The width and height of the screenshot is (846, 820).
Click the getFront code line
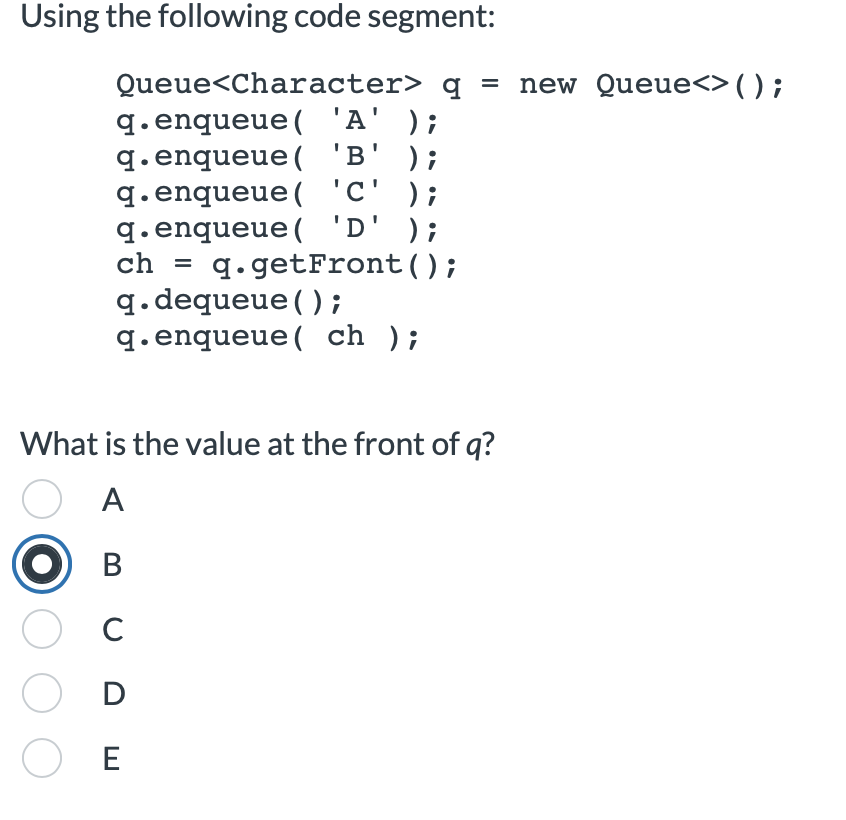290,264
